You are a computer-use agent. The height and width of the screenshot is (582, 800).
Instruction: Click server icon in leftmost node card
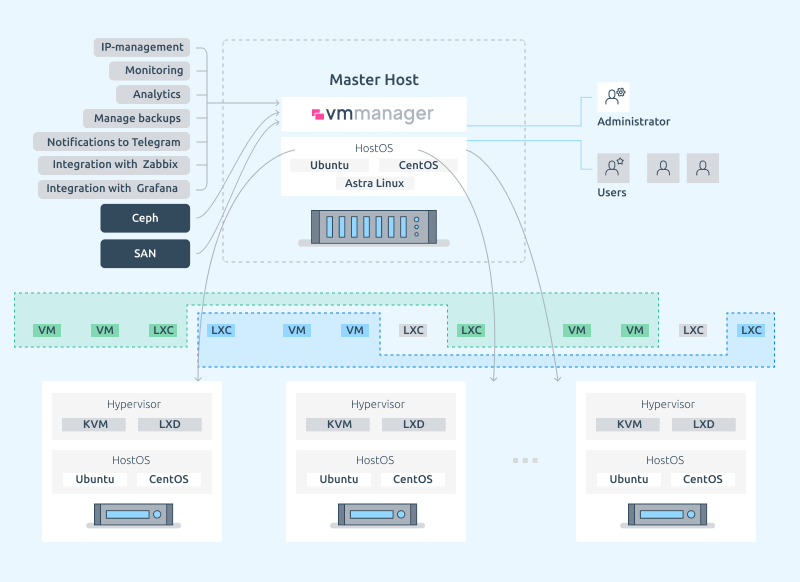(x=133, y=515)
